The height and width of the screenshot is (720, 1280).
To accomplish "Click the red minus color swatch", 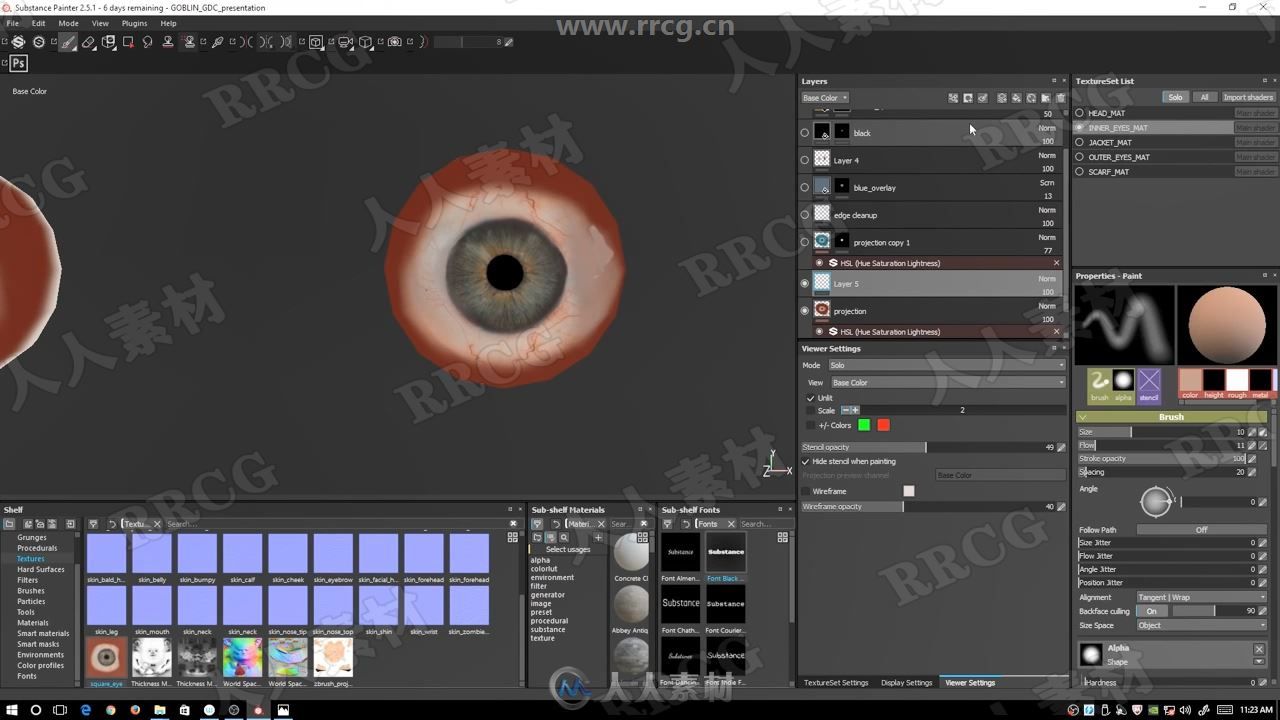I will [x=883, y=425].
